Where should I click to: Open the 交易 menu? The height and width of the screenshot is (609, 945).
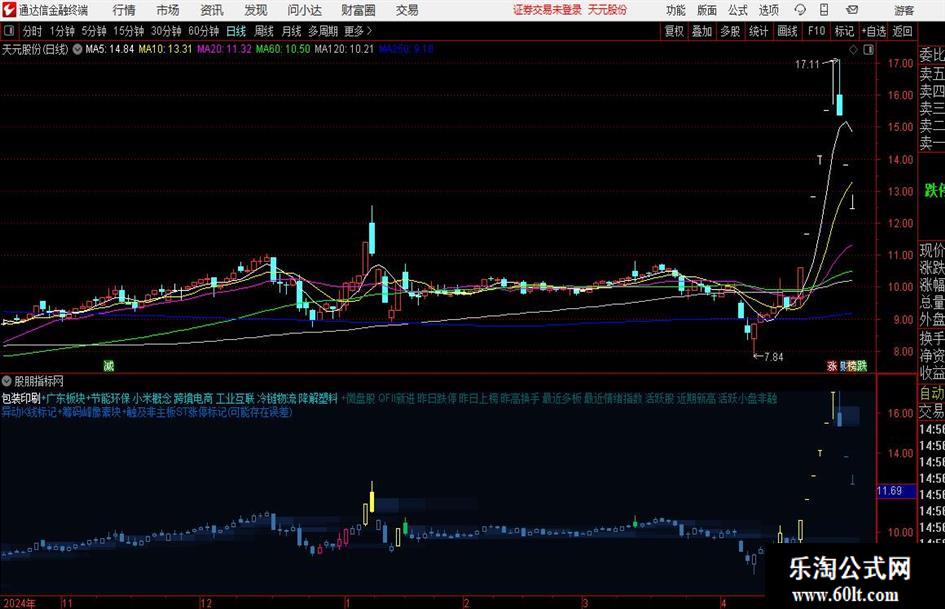pyautogui.click(x=407, y=10)
